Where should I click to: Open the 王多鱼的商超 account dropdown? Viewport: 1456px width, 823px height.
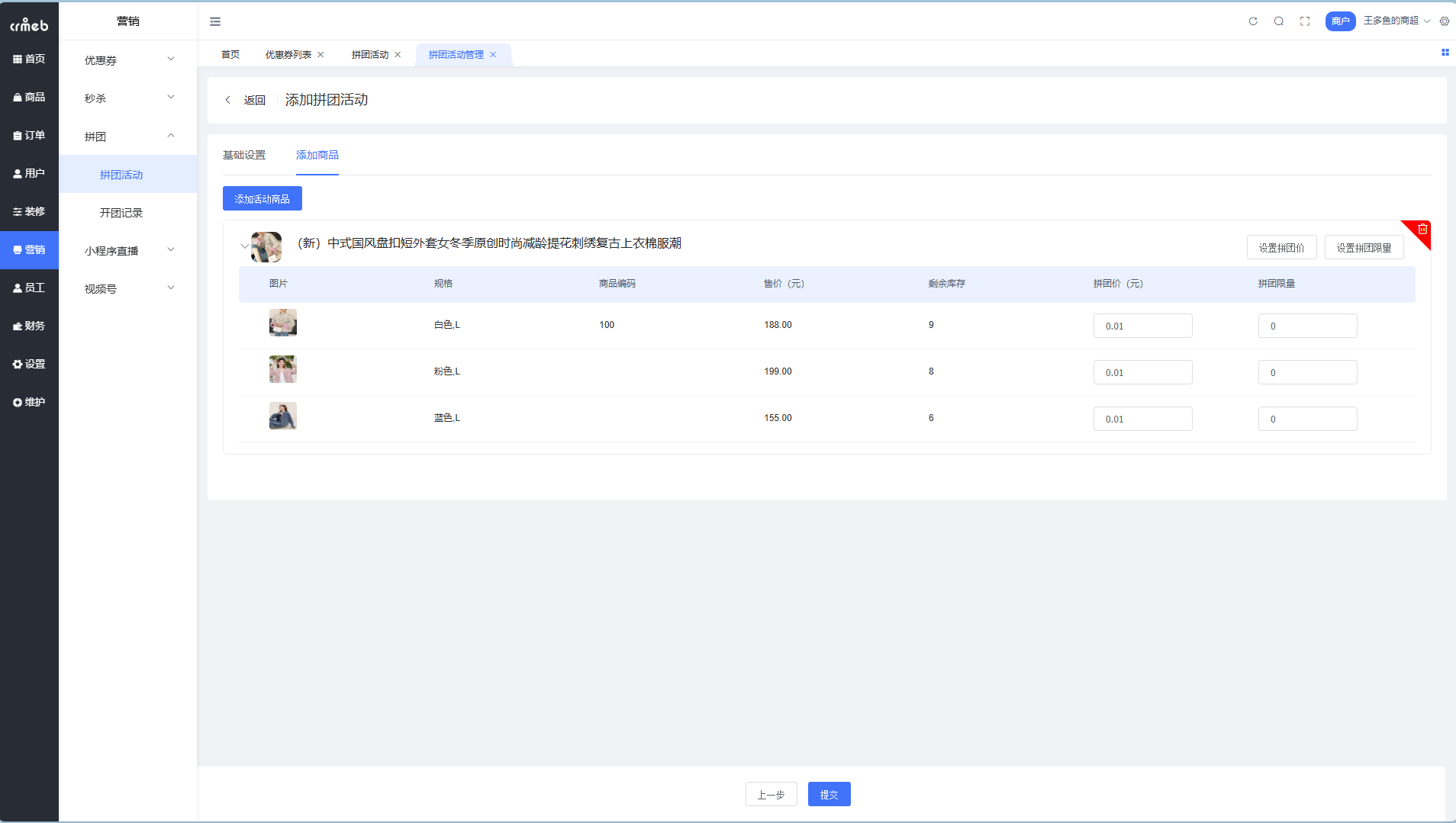coord(1396,21)
